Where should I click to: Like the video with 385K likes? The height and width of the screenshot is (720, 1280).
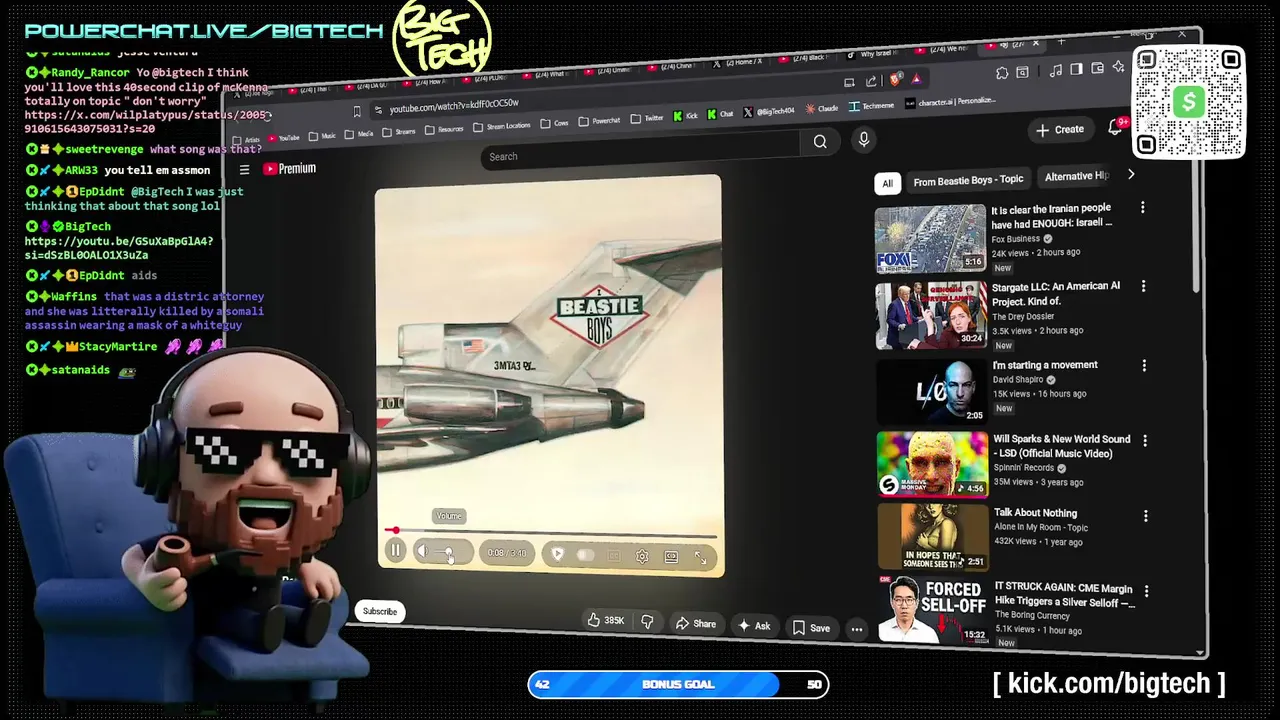[x=606, y=621]
